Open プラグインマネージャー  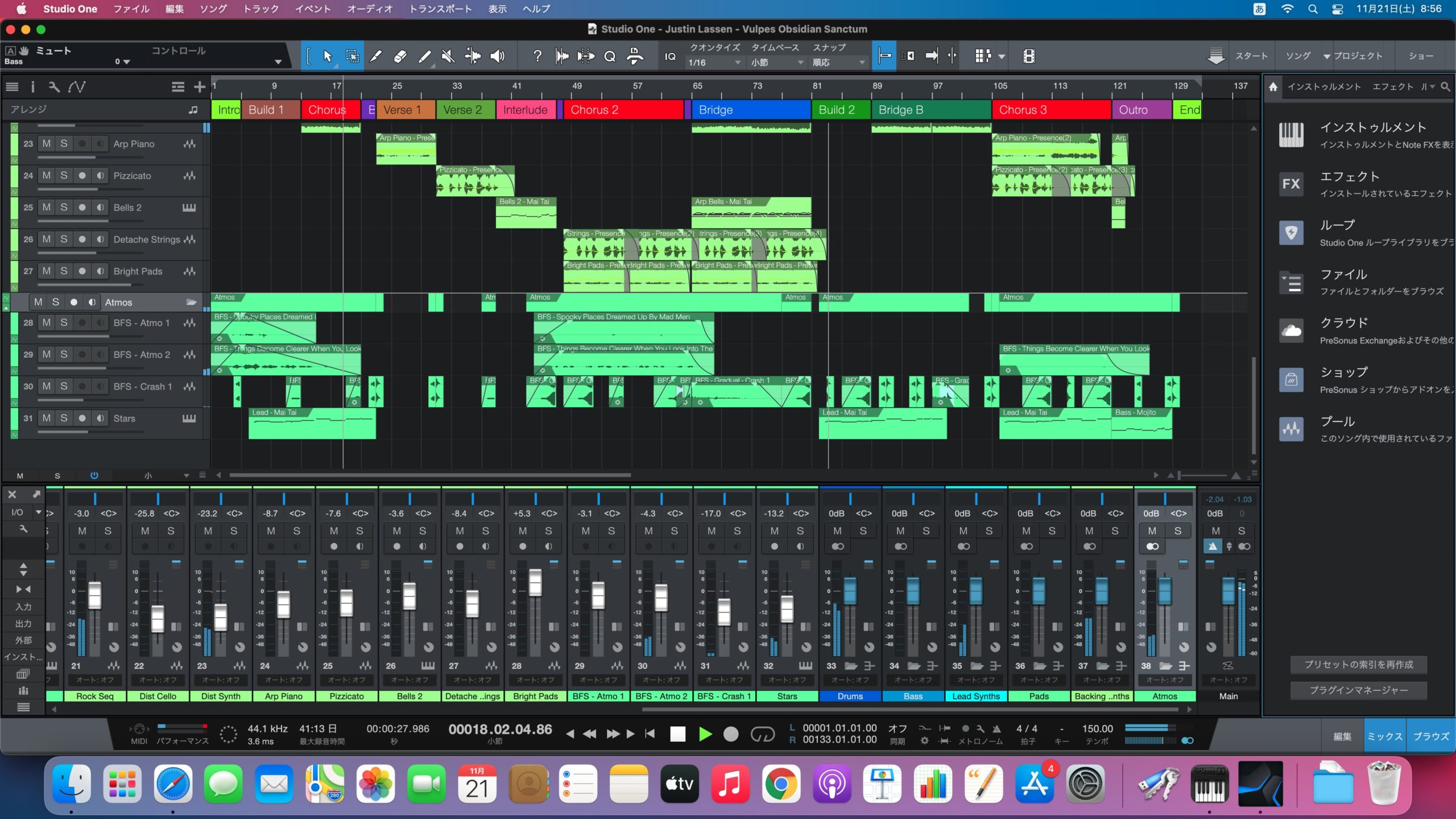point(1359,690)
